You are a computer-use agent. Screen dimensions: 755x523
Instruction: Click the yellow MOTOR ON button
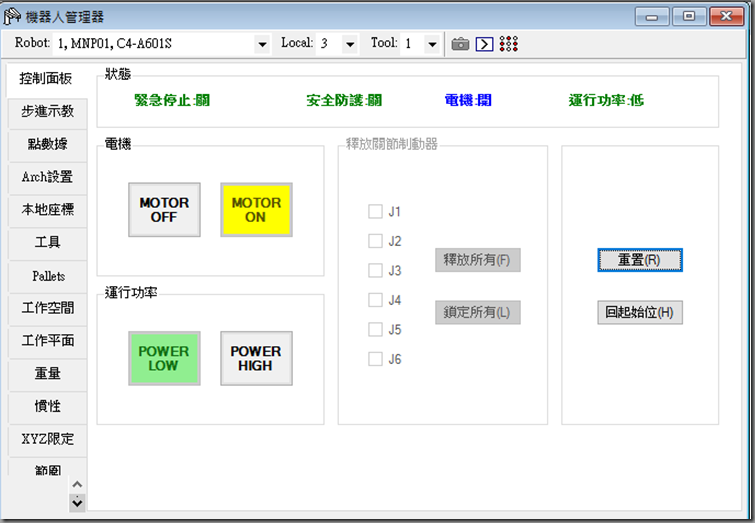(x=256, y=209)
